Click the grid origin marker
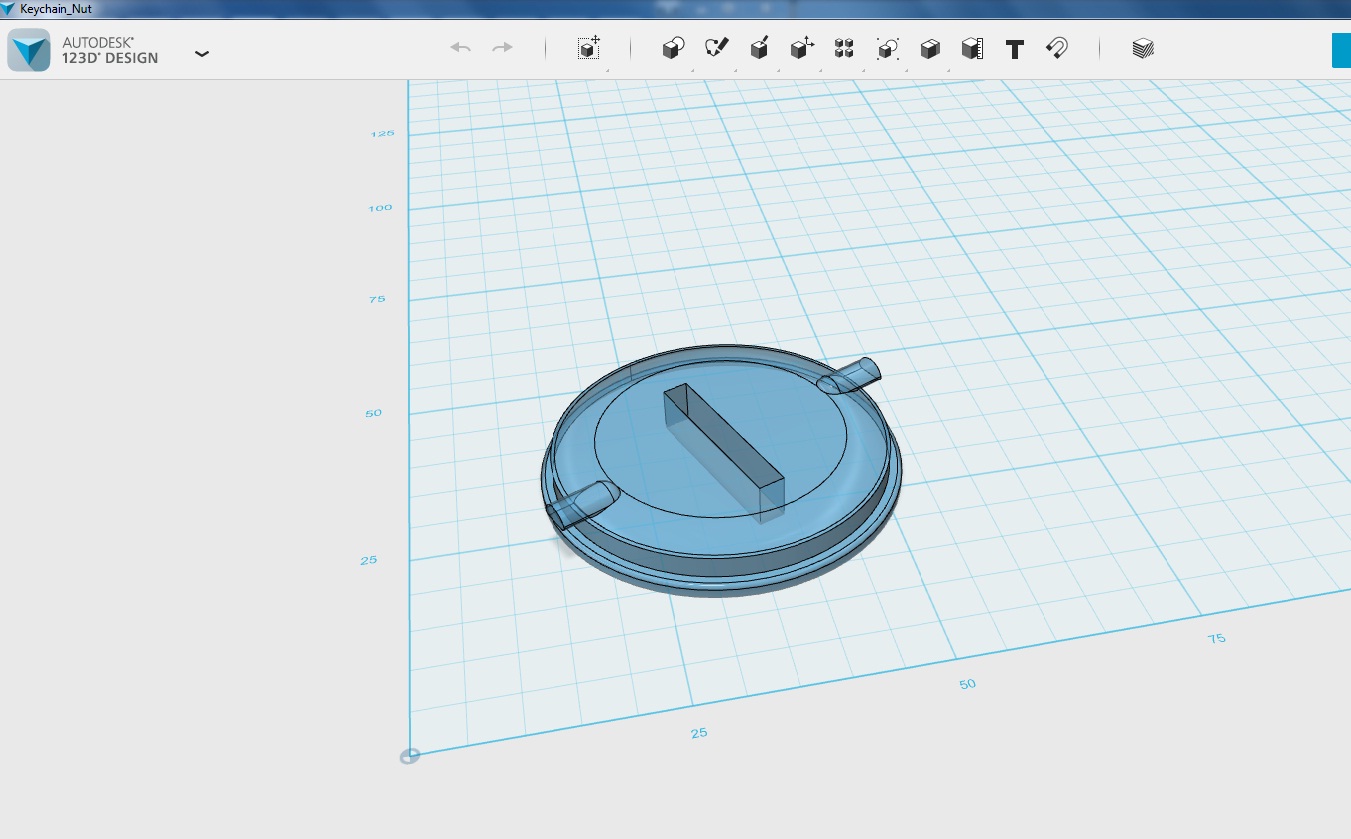 point(409,756)
